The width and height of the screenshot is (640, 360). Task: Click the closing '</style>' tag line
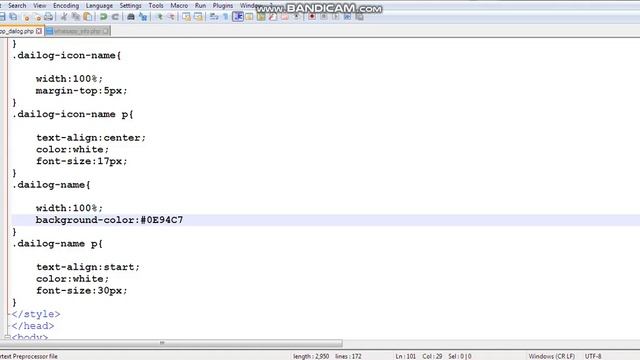click(36, 314)
